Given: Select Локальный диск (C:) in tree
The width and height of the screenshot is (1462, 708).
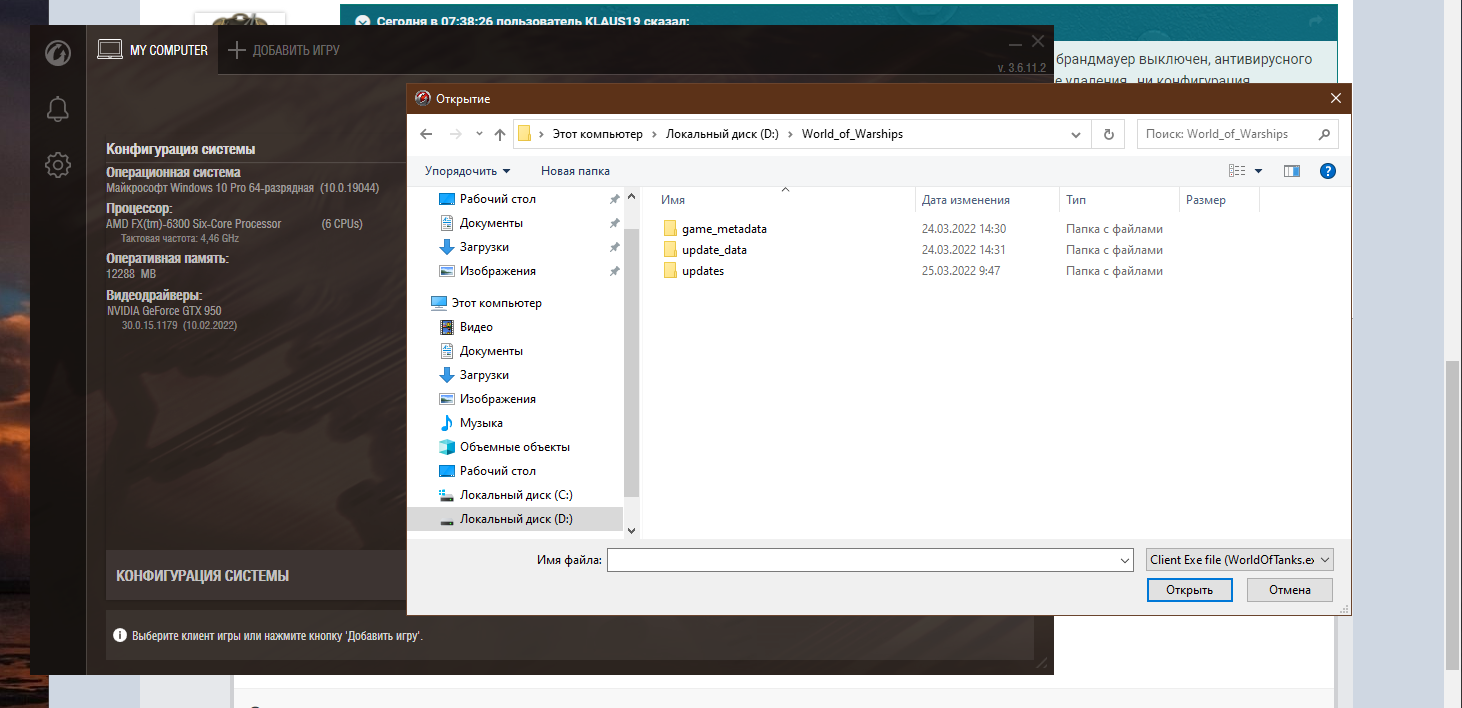Looking at the screenshot, I should (x=516, y=495).
